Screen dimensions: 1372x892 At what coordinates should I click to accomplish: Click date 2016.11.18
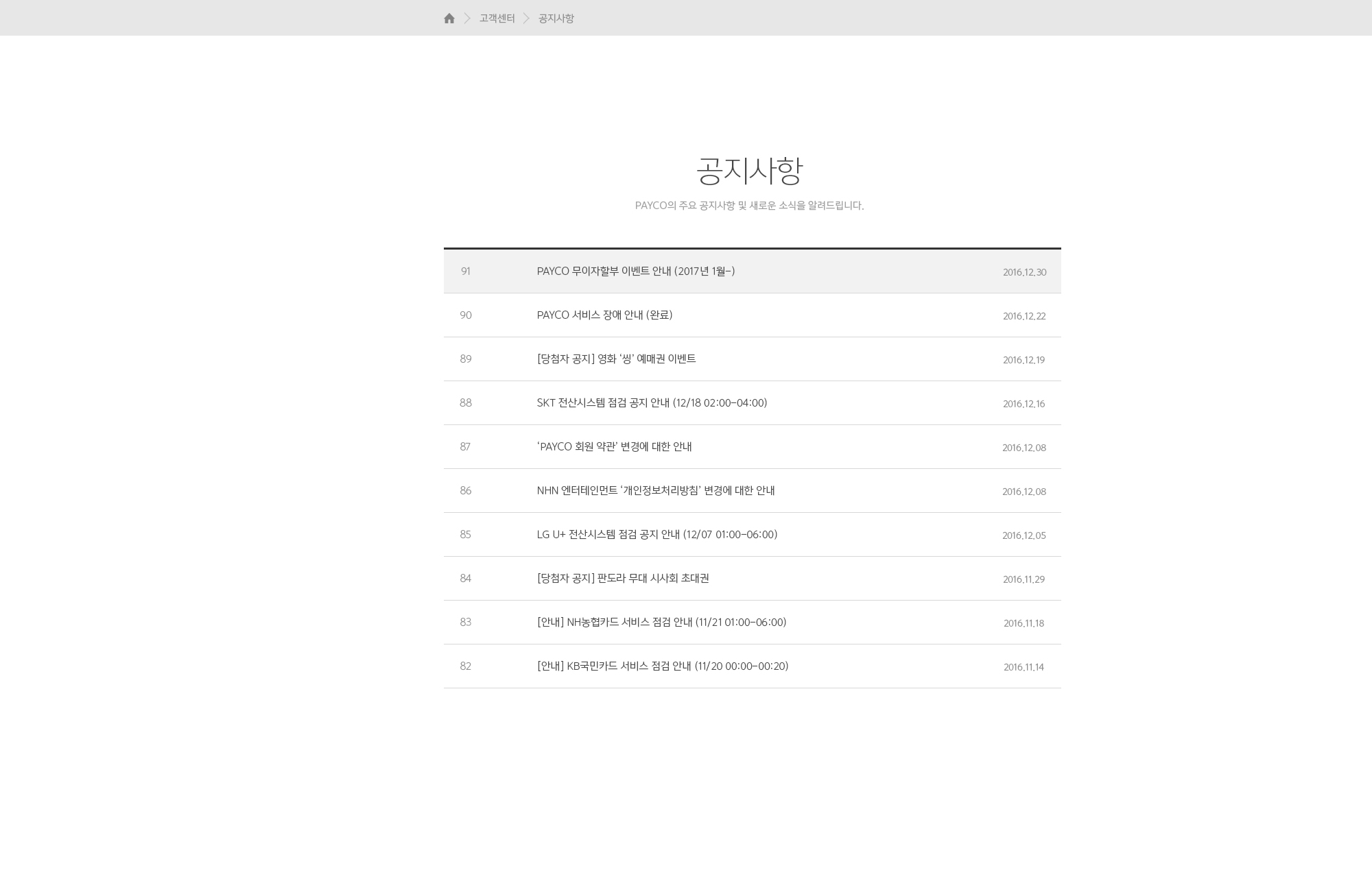1024,623
